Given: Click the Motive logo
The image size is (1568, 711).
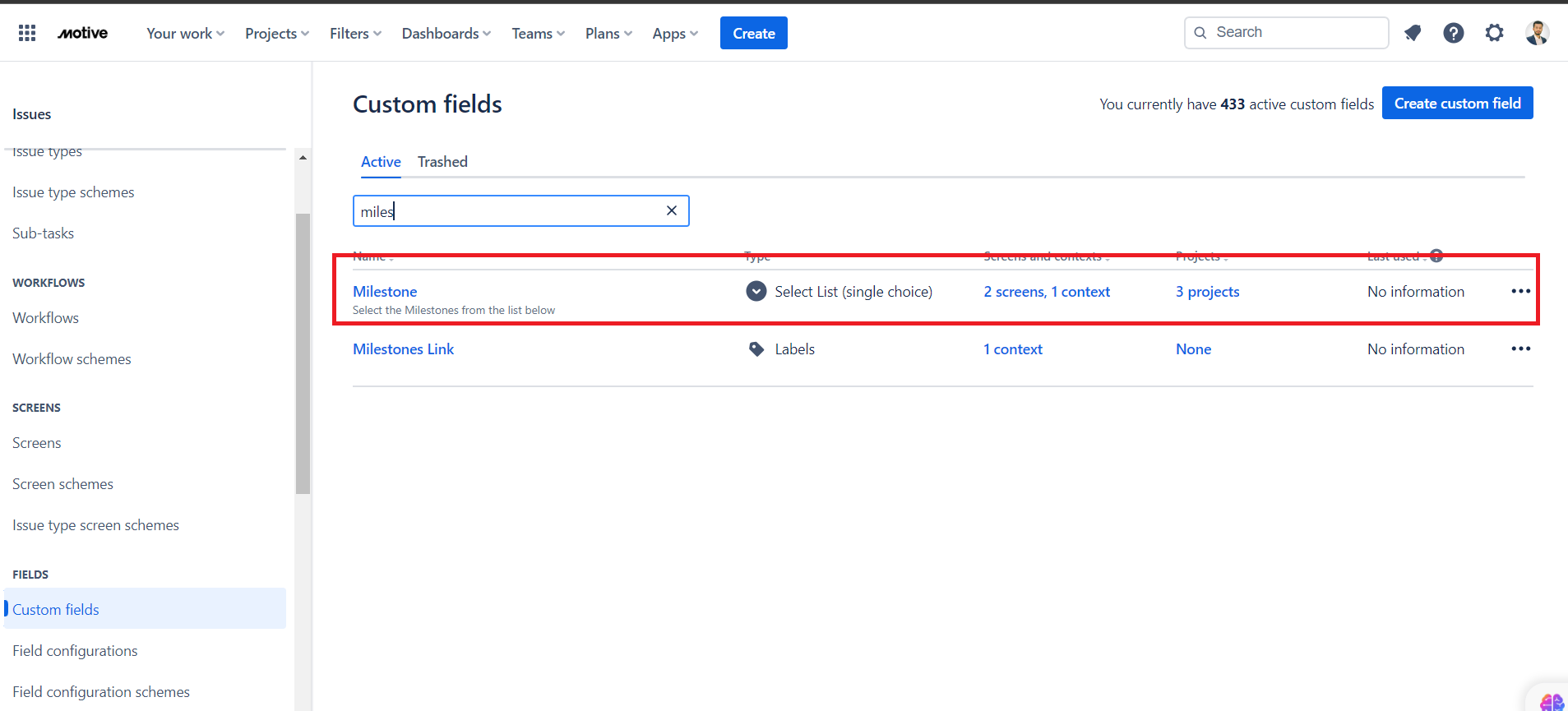Looking at the screenshot, I should point(82,33).
